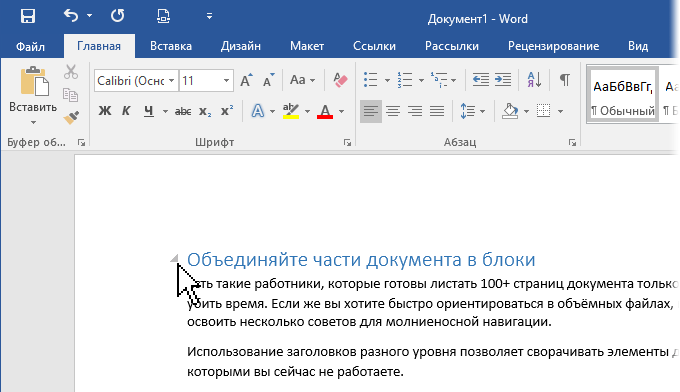Open the Шрифт dialog launcher
The image size is (680, 392).
(x=347, y=142)
